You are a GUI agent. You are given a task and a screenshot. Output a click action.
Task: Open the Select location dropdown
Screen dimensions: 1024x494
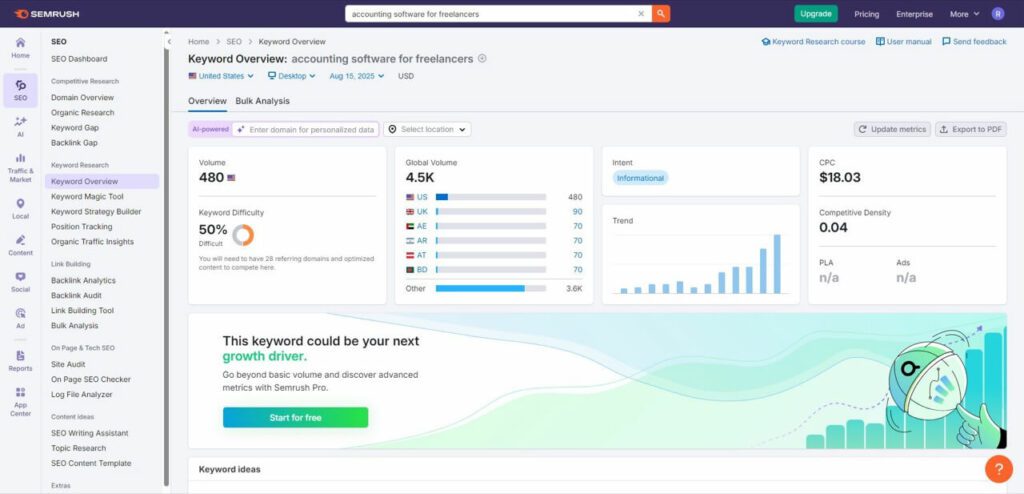(x=427, y=129)
